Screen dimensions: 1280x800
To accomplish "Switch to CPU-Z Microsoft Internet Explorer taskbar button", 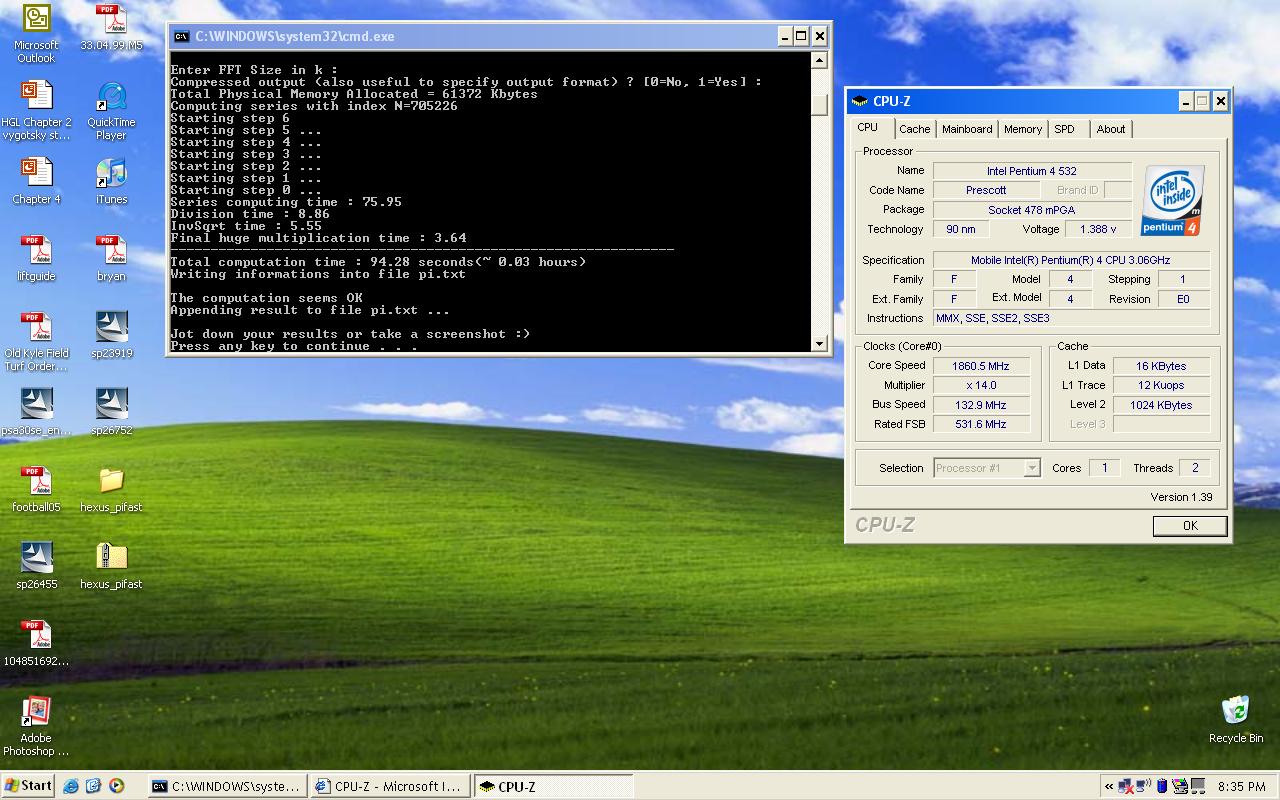I will coord(388,787).
